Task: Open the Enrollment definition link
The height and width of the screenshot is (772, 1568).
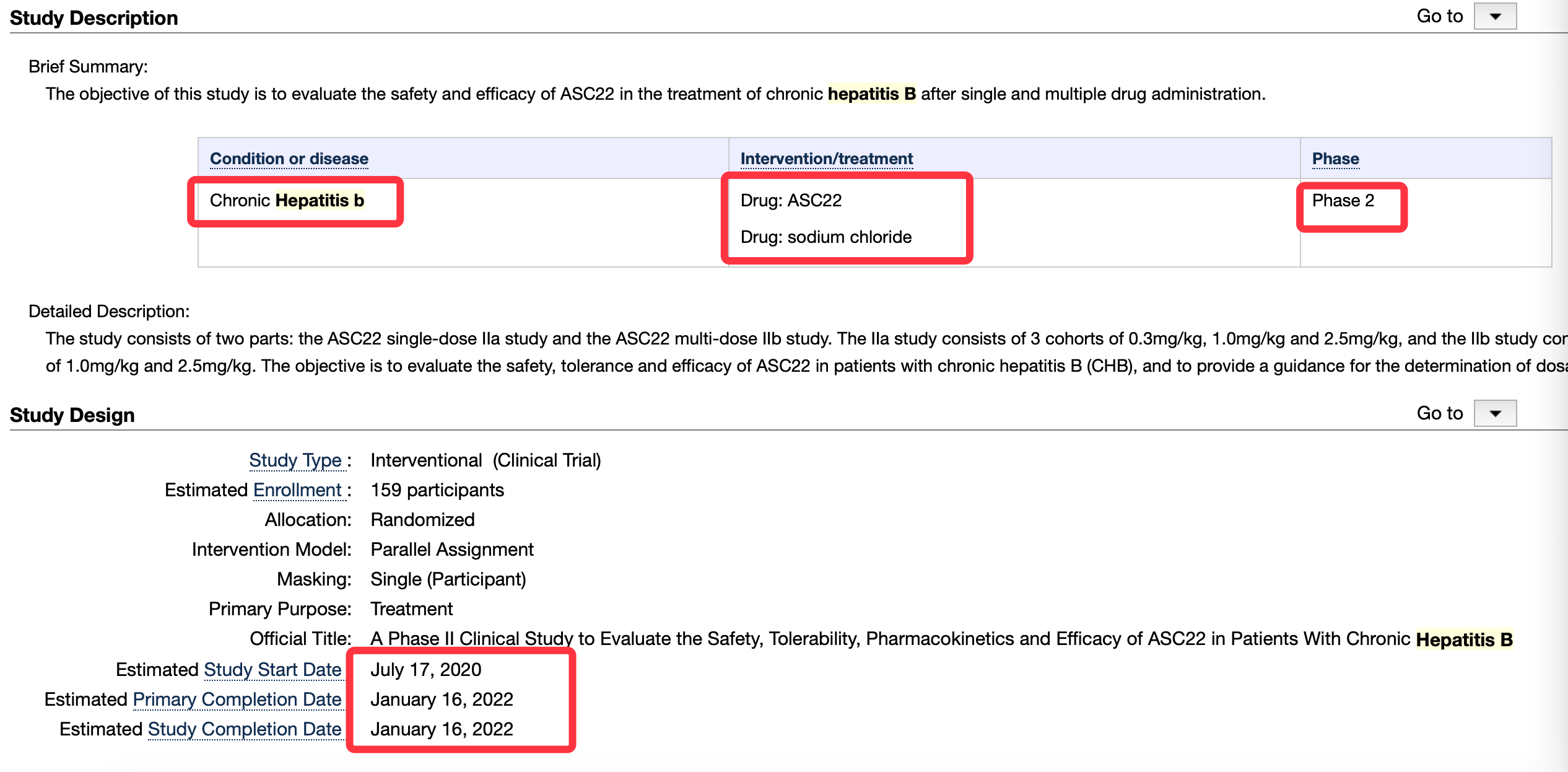Action: 298,490
